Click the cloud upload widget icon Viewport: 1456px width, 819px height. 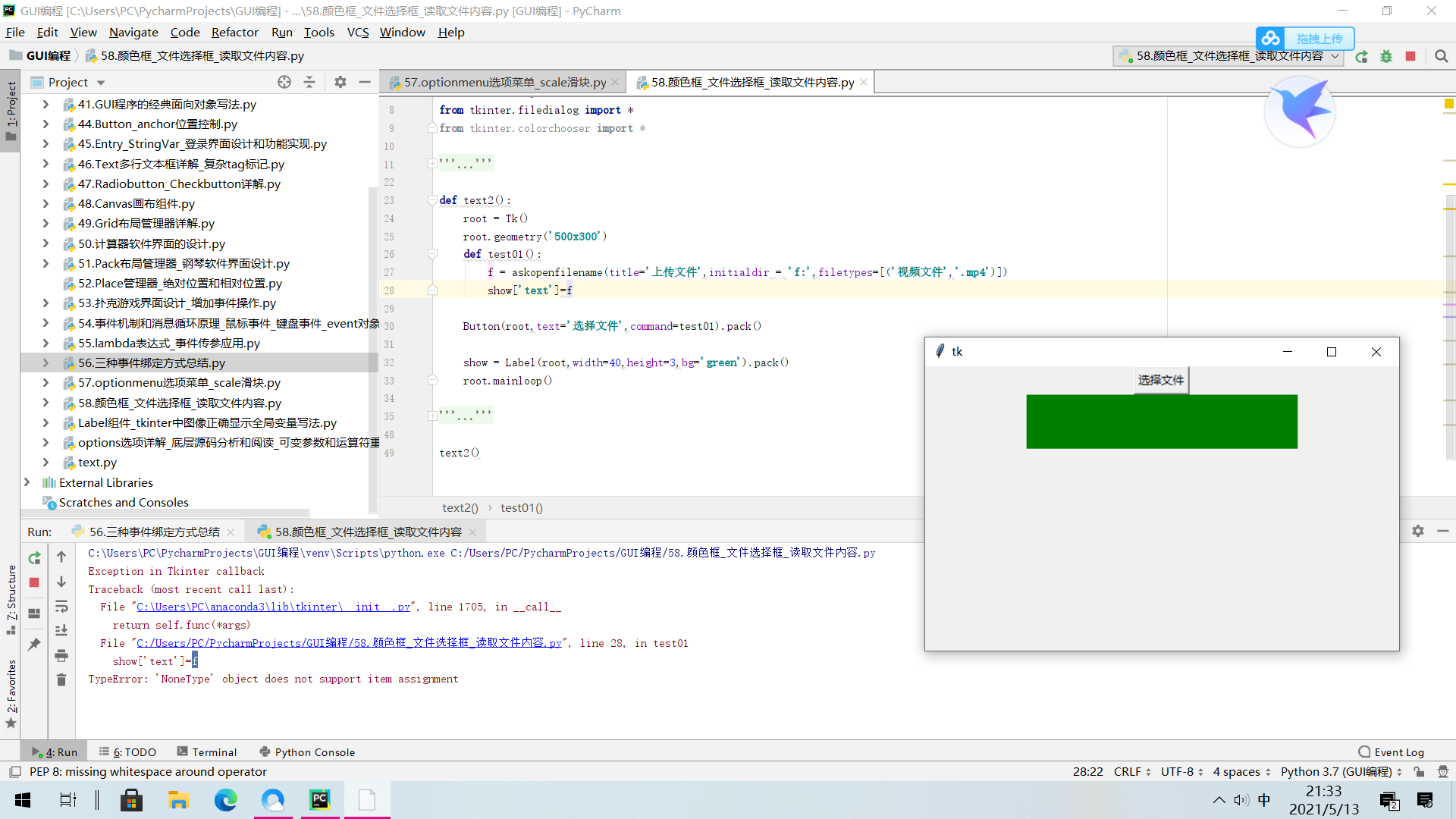coord(1271,38)
